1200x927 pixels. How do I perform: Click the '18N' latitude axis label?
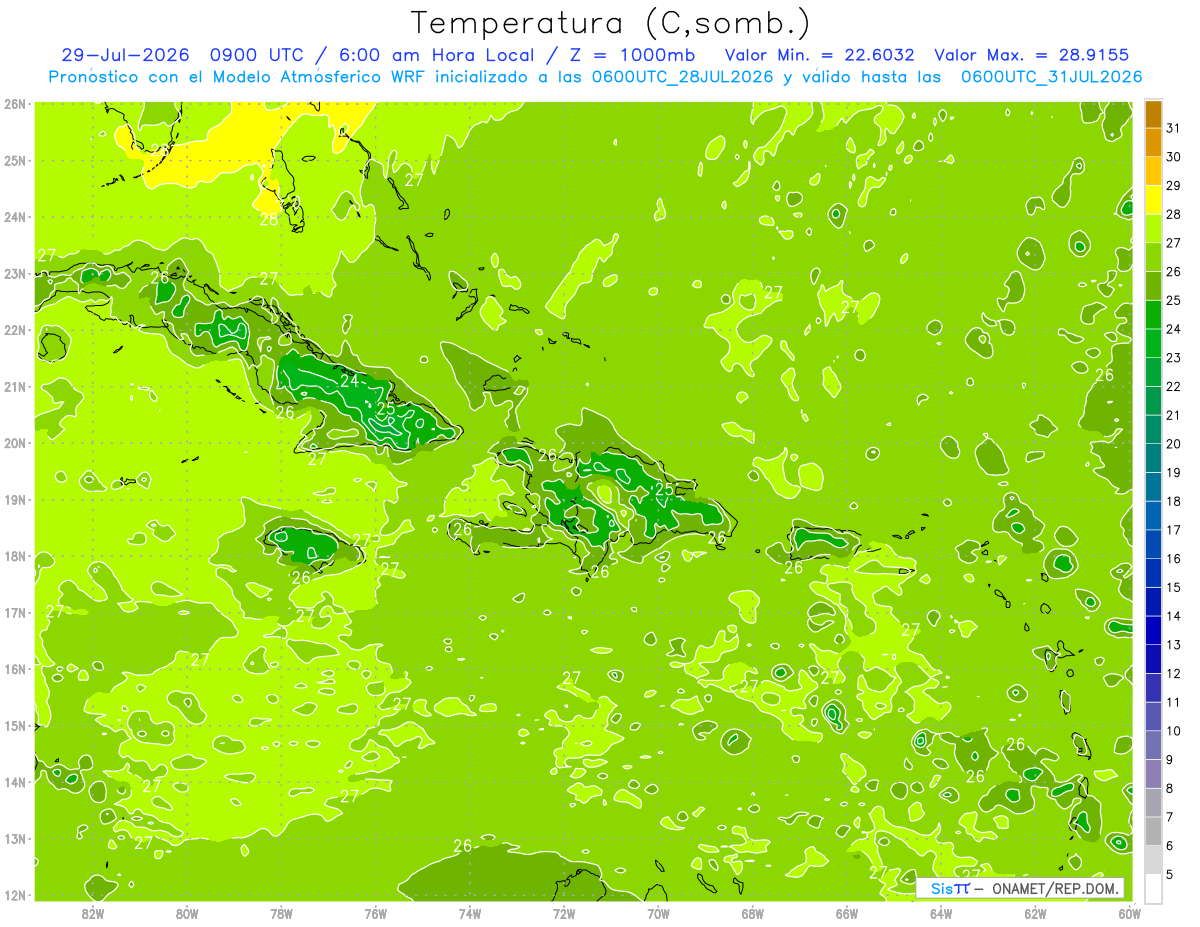pos(14,556)
